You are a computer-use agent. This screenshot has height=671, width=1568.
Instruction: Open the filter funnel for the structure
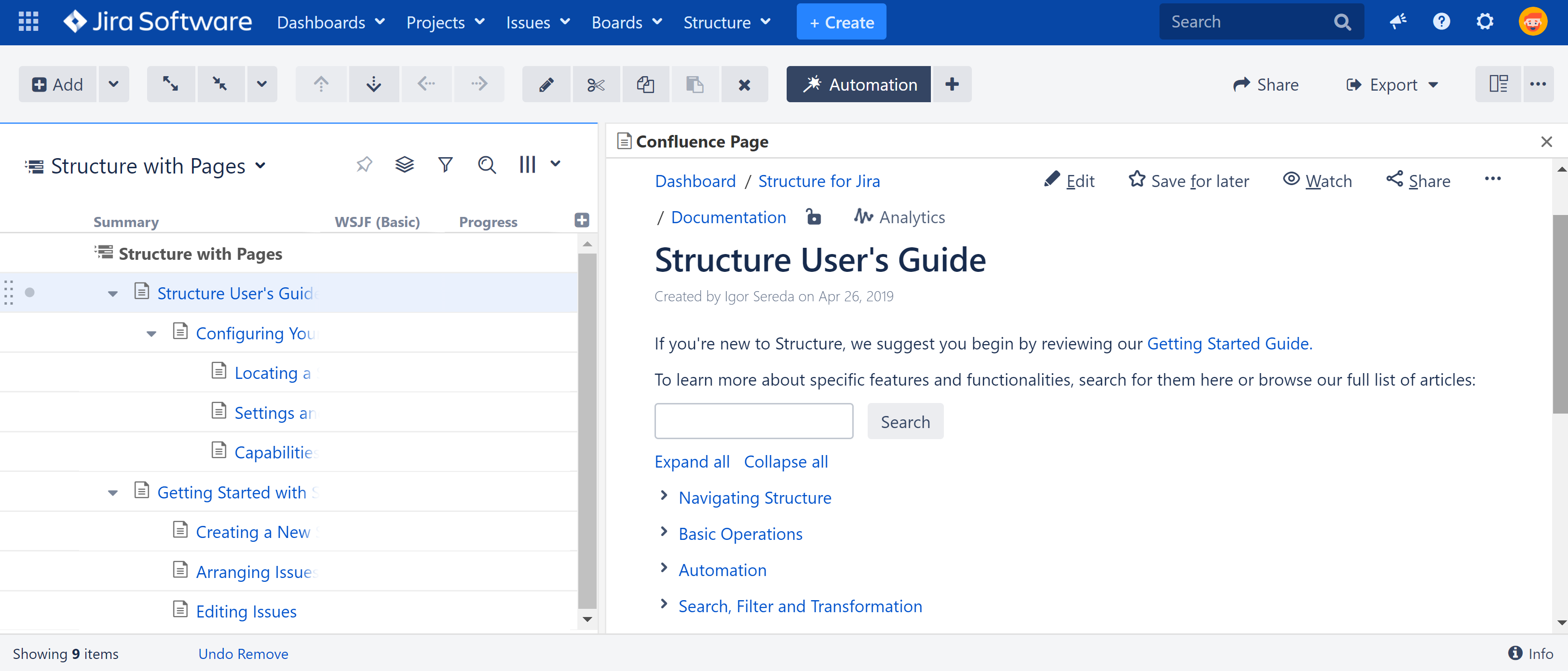[446, 164]
